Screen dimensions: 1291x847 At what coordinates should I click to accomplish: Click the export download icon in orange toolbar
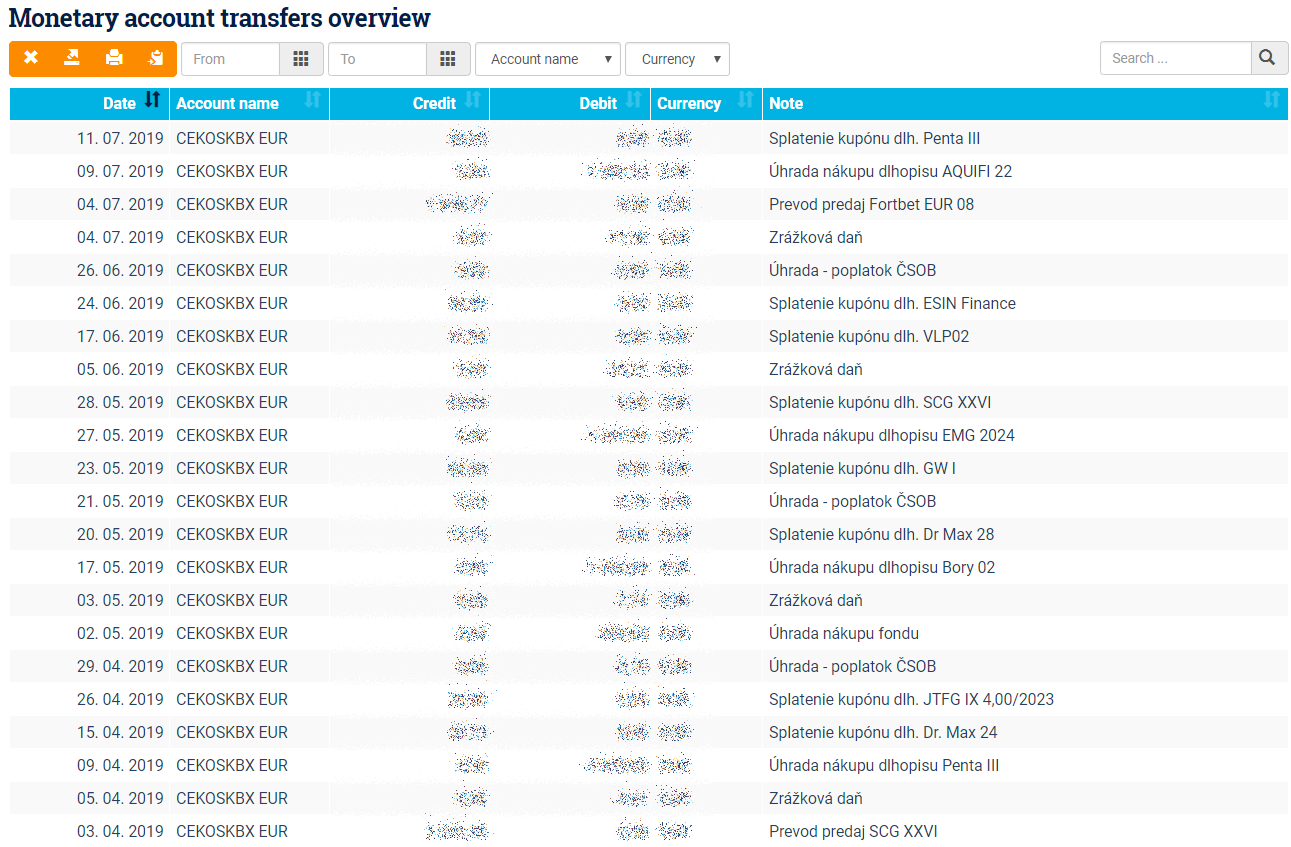pyautogui.click(x=72, y=58)
